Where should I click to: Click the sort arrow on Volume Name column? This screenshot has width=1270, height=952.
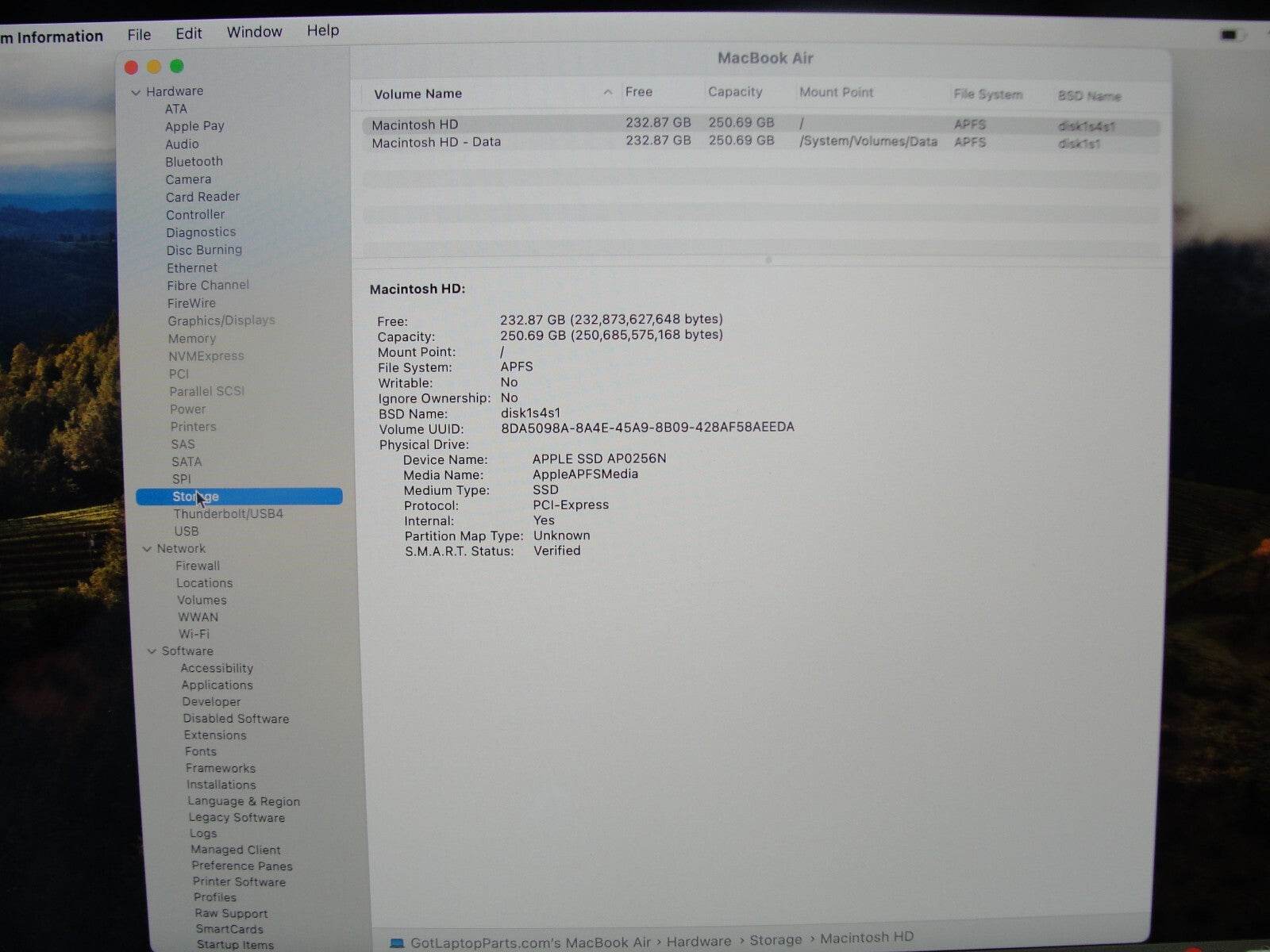(x=607, y=93)
